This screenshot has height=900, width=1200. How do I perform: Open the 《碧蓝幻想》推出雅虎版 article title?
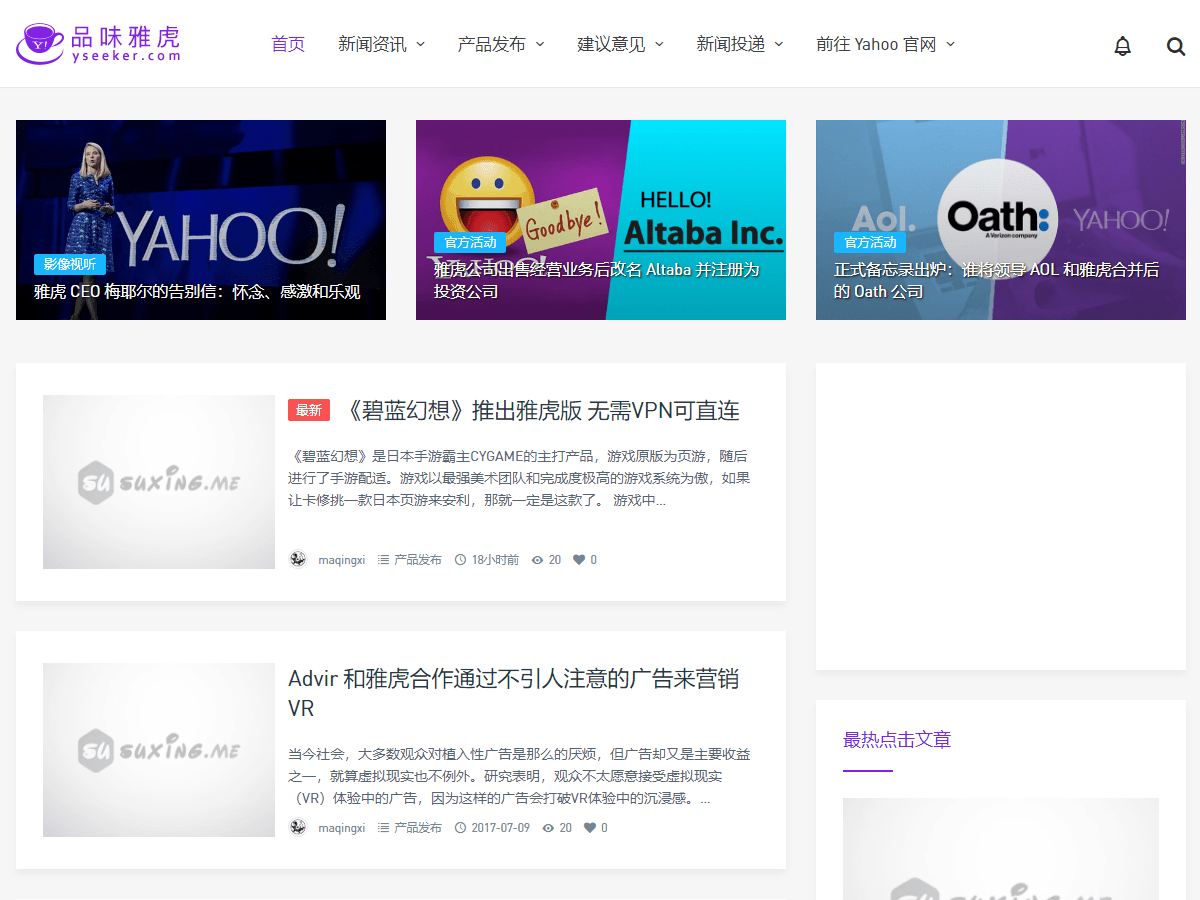point(541,411)
